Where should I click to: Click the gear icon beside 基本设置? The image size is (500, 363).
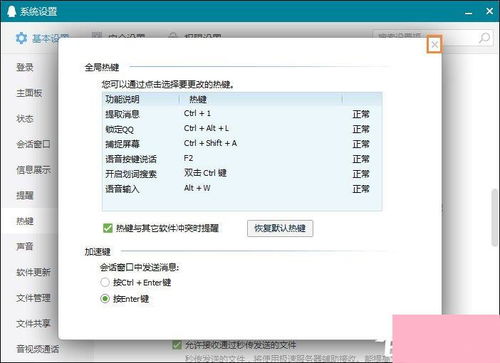coord(21,38)
